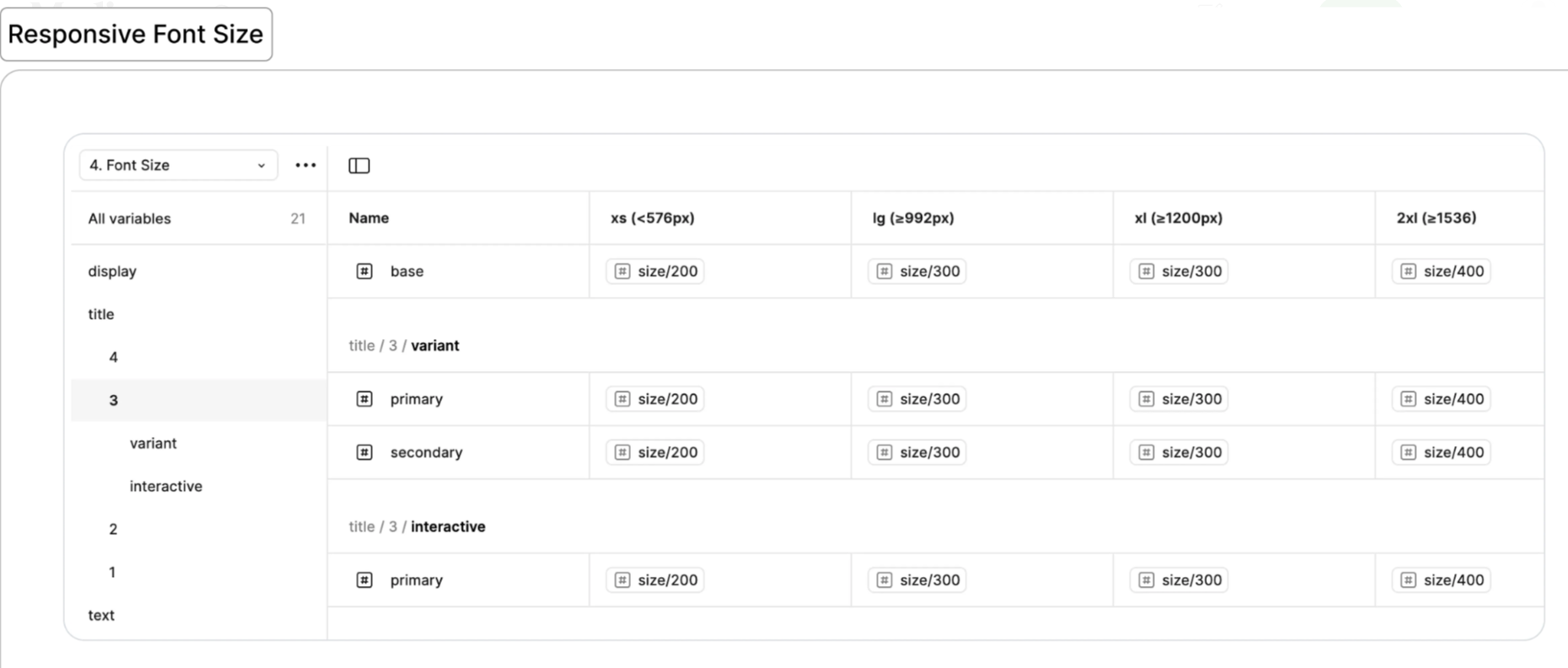Open the 4. Font Size collection dropdown
The width and height of the screenshot is (1568, 668).
tap(178, 165)
